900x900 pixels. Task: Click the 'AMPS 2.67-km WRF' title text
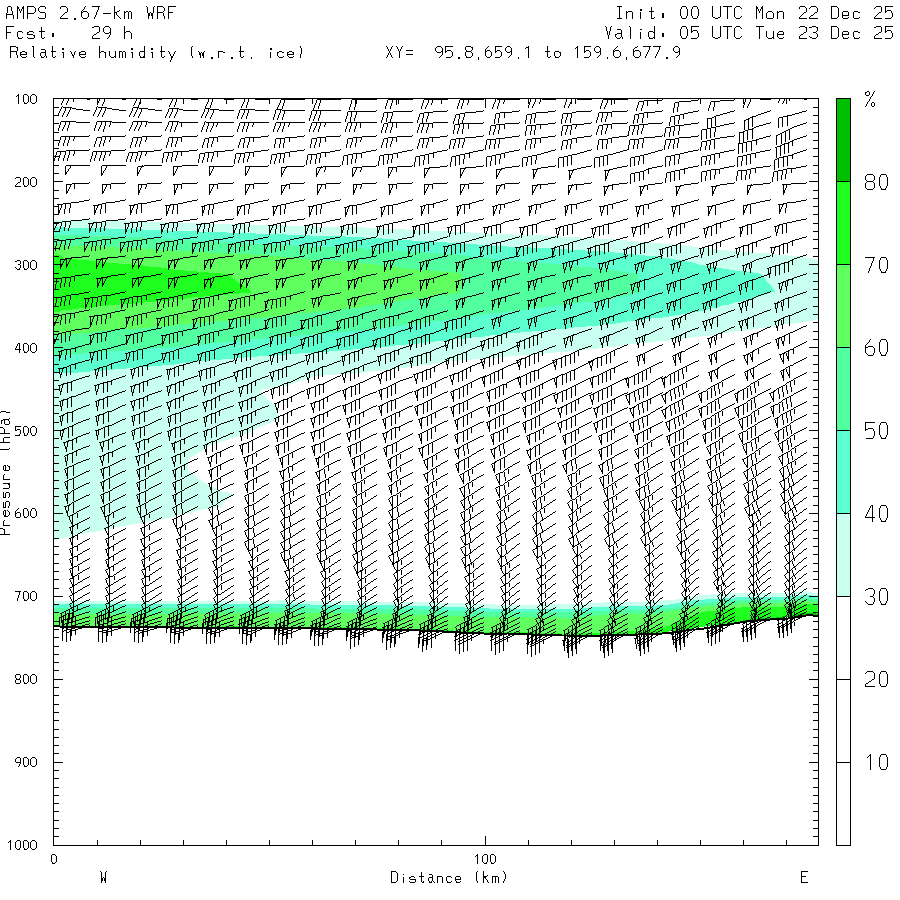pyautogui.click(x=90, y=13)
